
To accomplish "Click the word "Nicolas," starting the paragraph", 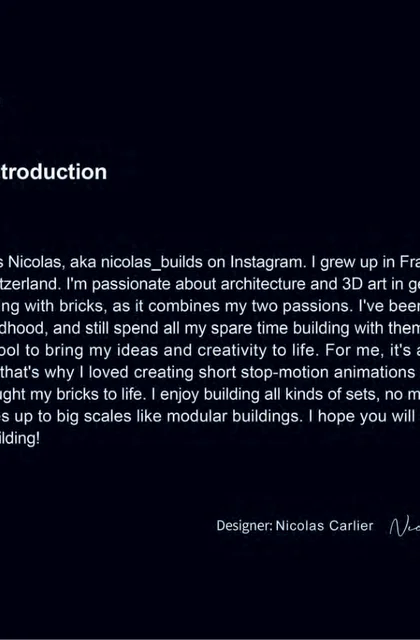I will [36, 262].
